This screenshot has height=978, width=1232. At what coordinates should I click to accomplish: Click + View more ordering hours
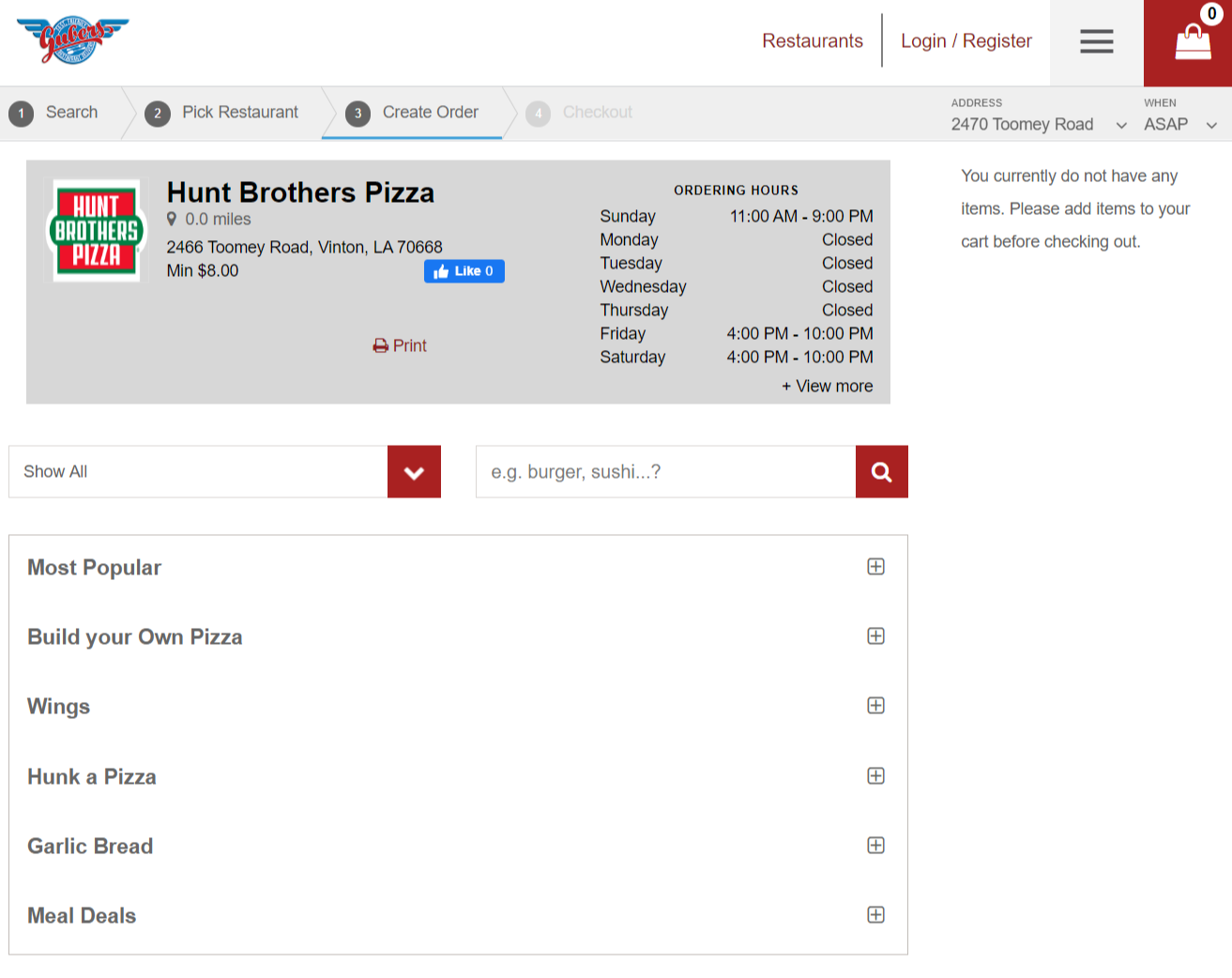pos(828,386)
